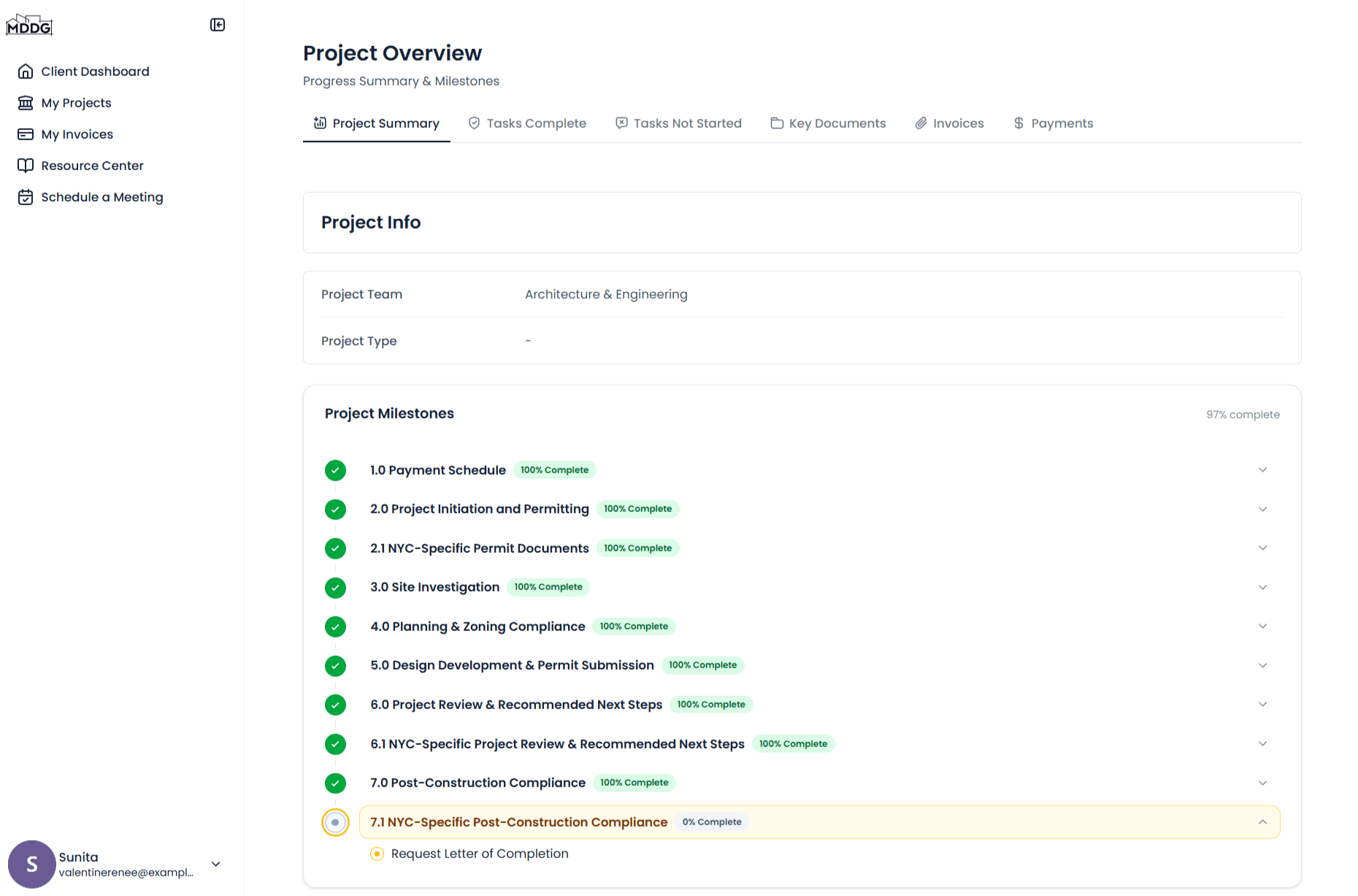Viewport: 1358px width, 896px height.
Task: Switch to the Project Summary tab
Action: tap(377, 123)
